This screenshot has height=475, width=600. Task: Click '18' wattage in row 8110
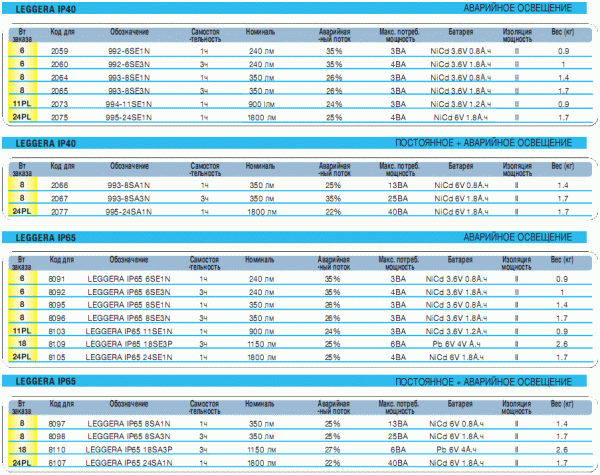click(22, 449)
